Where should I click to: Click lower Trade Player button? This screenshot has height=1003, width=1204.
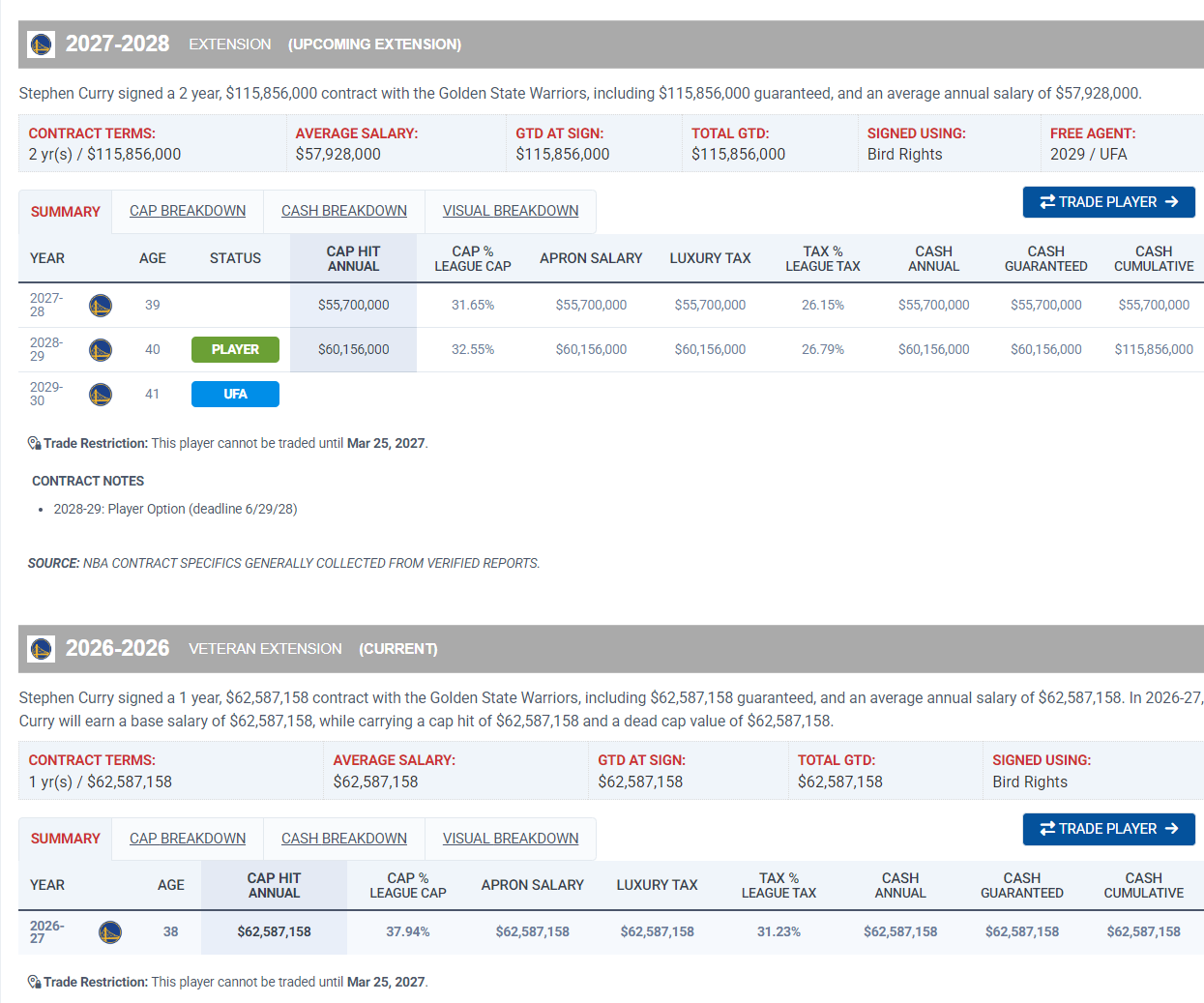coord(1109,829)
